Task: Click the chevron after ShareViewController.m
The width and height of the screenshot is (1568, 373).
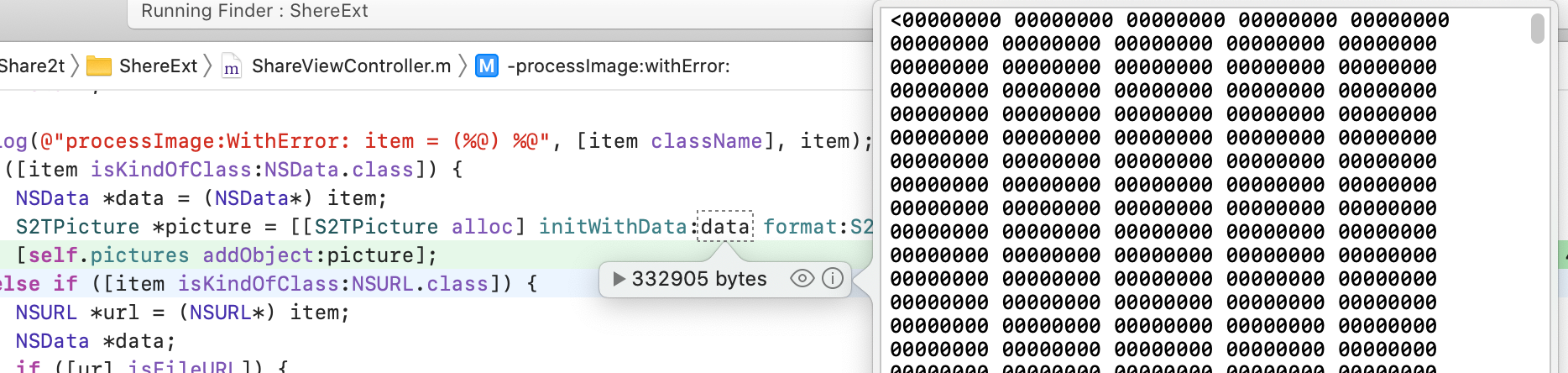Action: click(x=462, y=66)
